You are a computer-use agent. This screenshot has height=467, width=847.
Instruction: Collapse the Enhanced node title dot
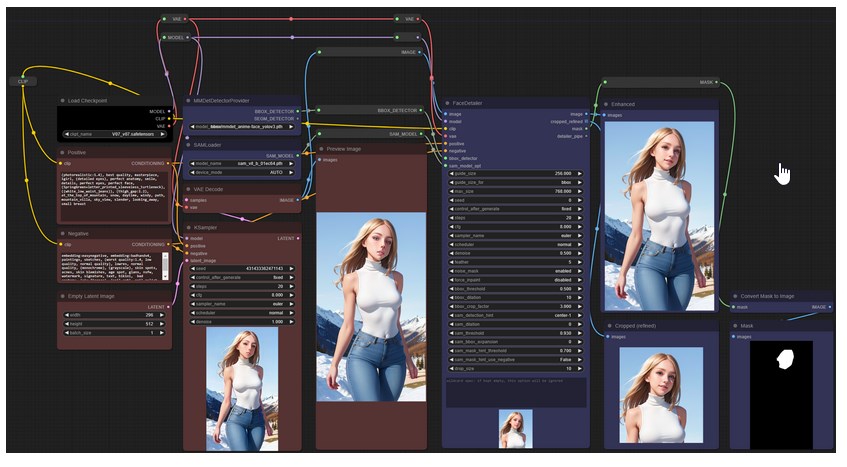tap(606, 104)
